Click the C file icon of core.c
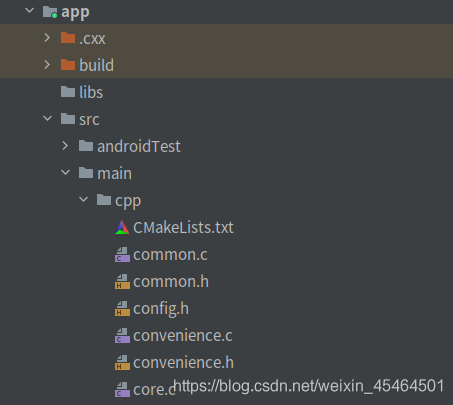453x405 pixels. click(122, 389)
